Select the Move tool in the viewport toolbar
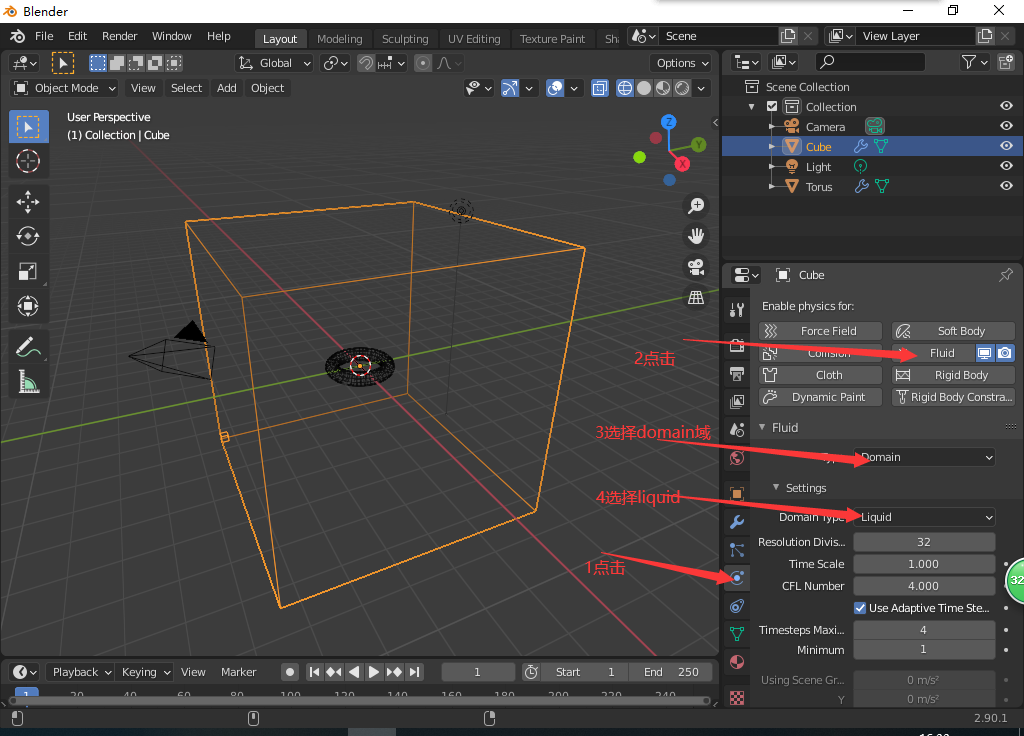 point(28,201)
